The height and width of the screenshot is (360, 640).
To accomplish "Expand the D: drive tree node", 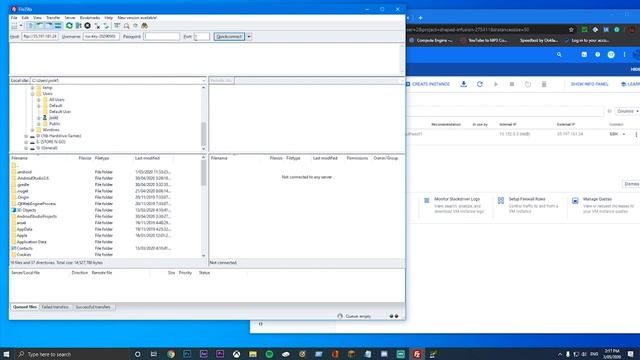I will tap(26, 136).
